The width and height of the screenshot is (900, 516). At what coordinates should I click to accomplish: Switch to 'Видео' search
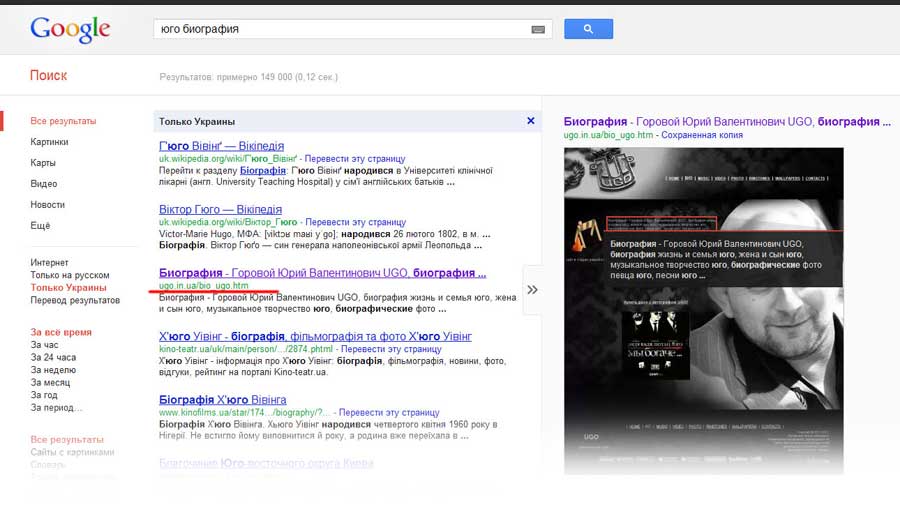(x=44, y=184)
